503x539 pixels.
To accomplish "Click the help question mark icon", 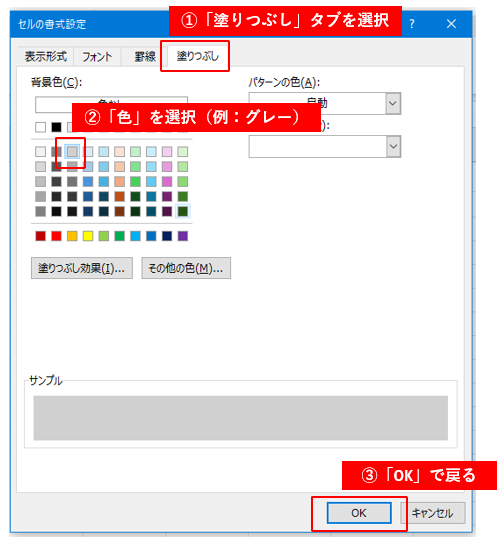I will [412, 24].
